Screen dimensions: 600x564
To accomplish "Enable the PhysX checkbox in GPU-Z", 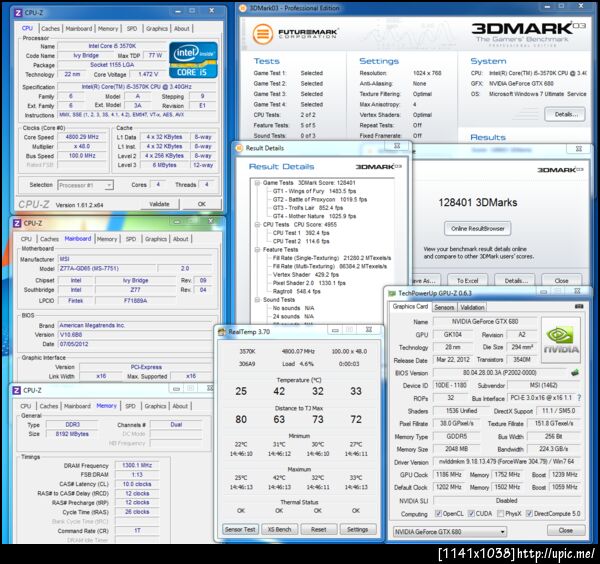I will click(500, 513).
